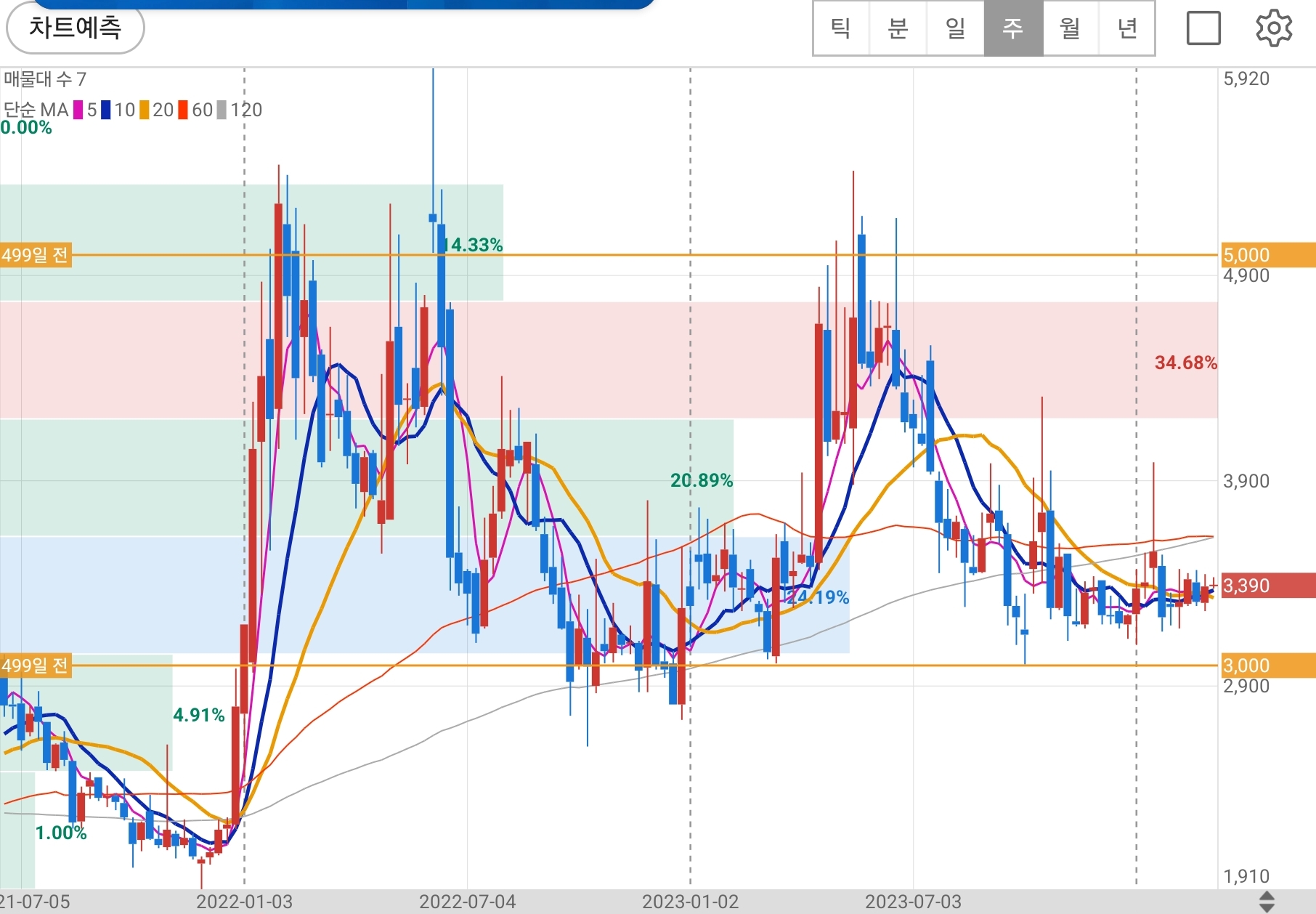Tap the fullscreen square icon
Image resolution: width=1316 pixels, height=914 pixels.
click(1203, 28)
